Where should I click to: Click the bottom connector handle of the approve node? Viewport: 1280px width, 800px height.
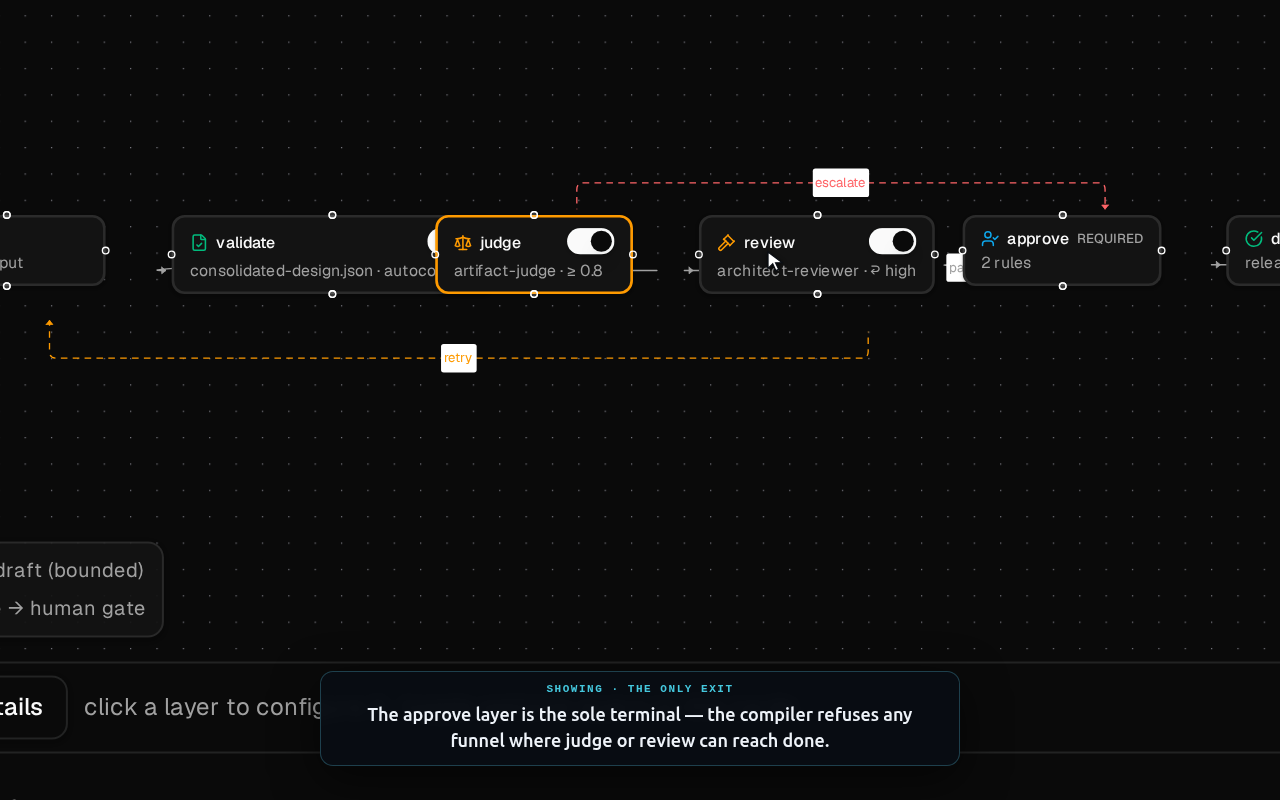1063,286
